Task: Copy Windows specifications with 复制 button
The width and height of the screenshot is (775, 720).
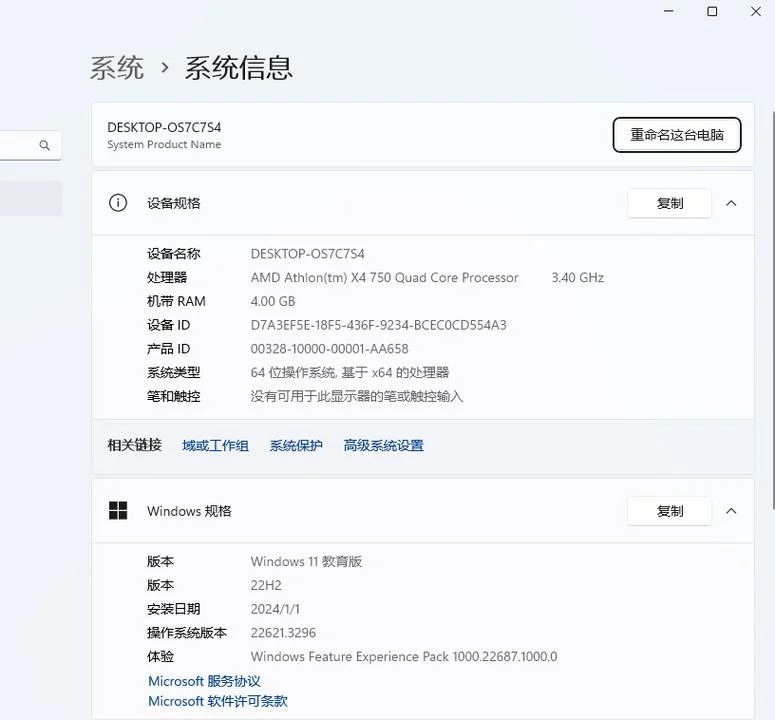Action: (669, 511)
